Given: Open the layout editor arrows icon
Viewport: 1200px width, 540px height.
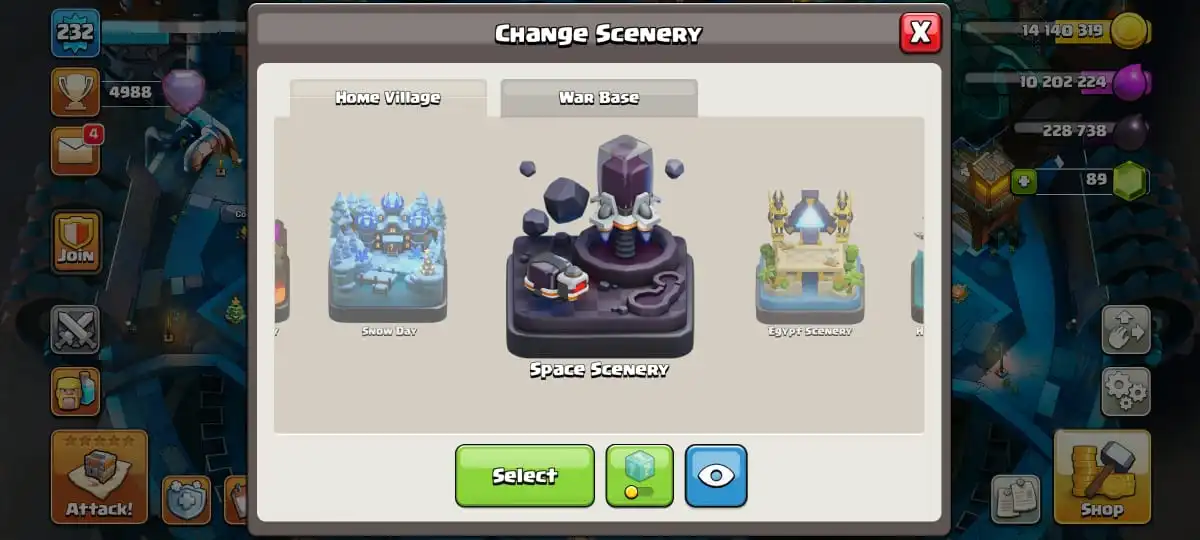Looking at the screenshot, I should (x=1125, y=330).
